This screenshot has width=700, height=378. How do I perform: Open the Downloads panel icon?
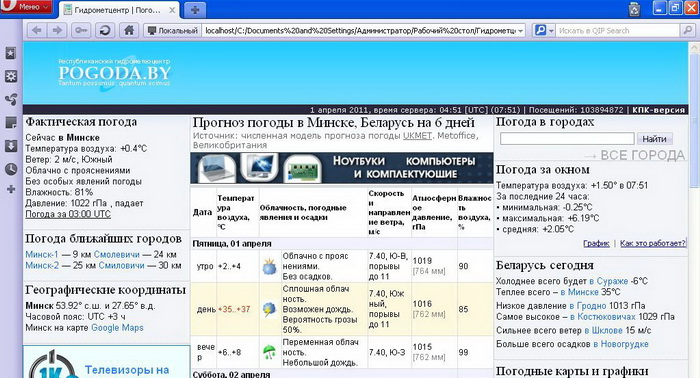click(x=11, y=146)
